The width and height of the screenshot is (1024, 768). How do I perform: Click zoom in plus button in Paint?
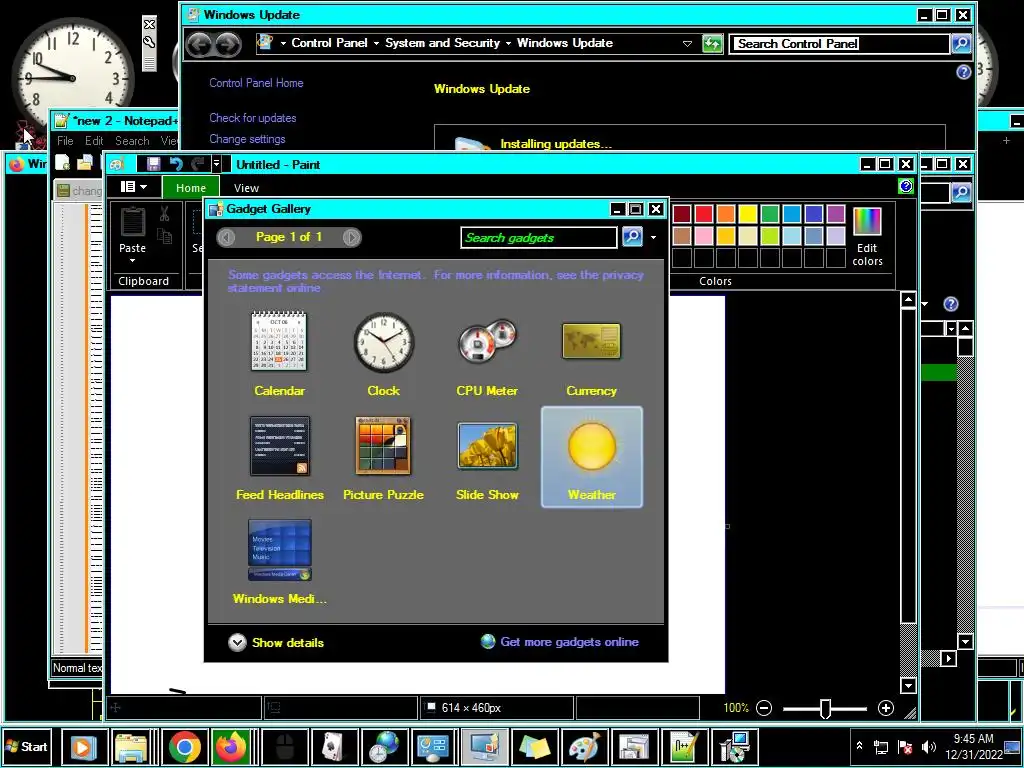886,708
